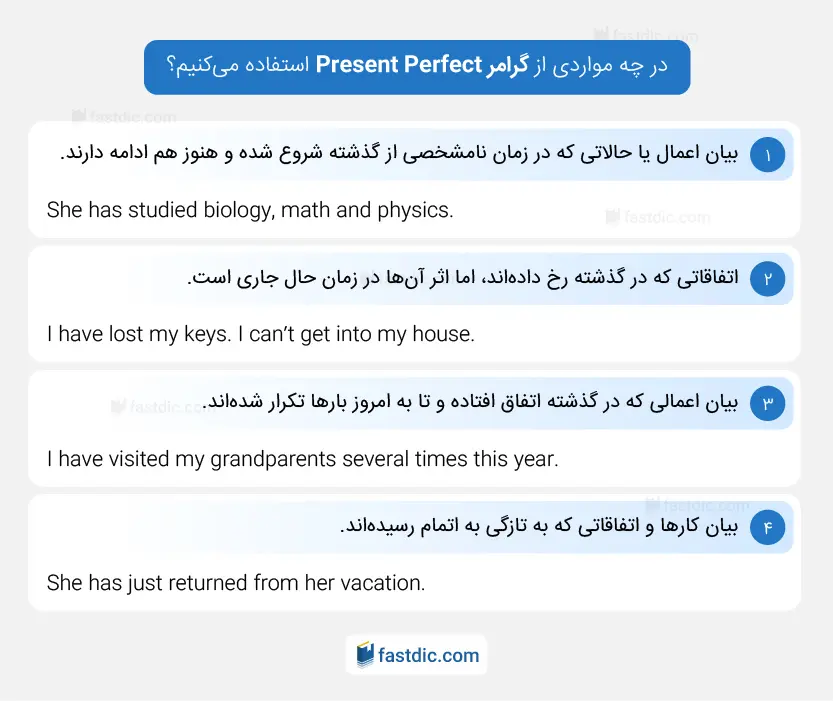Click the sentence She has just returned
This screenshot has width=833, height=701.
point(236,583)
